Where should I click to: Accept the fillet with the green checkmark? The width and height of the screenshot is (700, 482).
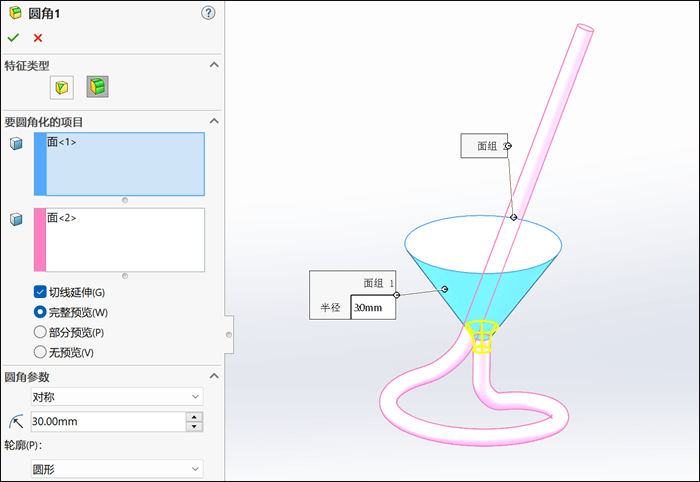[x=13, y=38]
